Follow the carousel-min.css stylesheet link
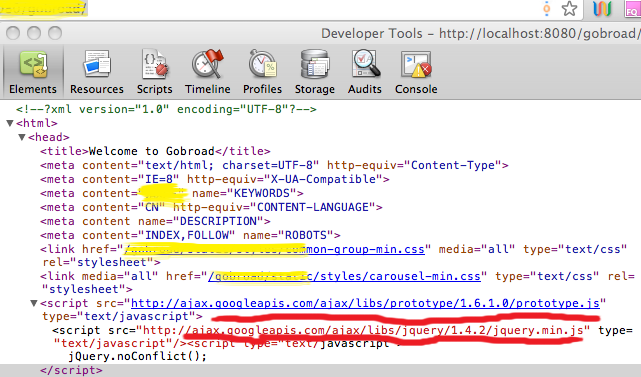Image resolution: width=641 pixels, height=377 pixels. 344,276
